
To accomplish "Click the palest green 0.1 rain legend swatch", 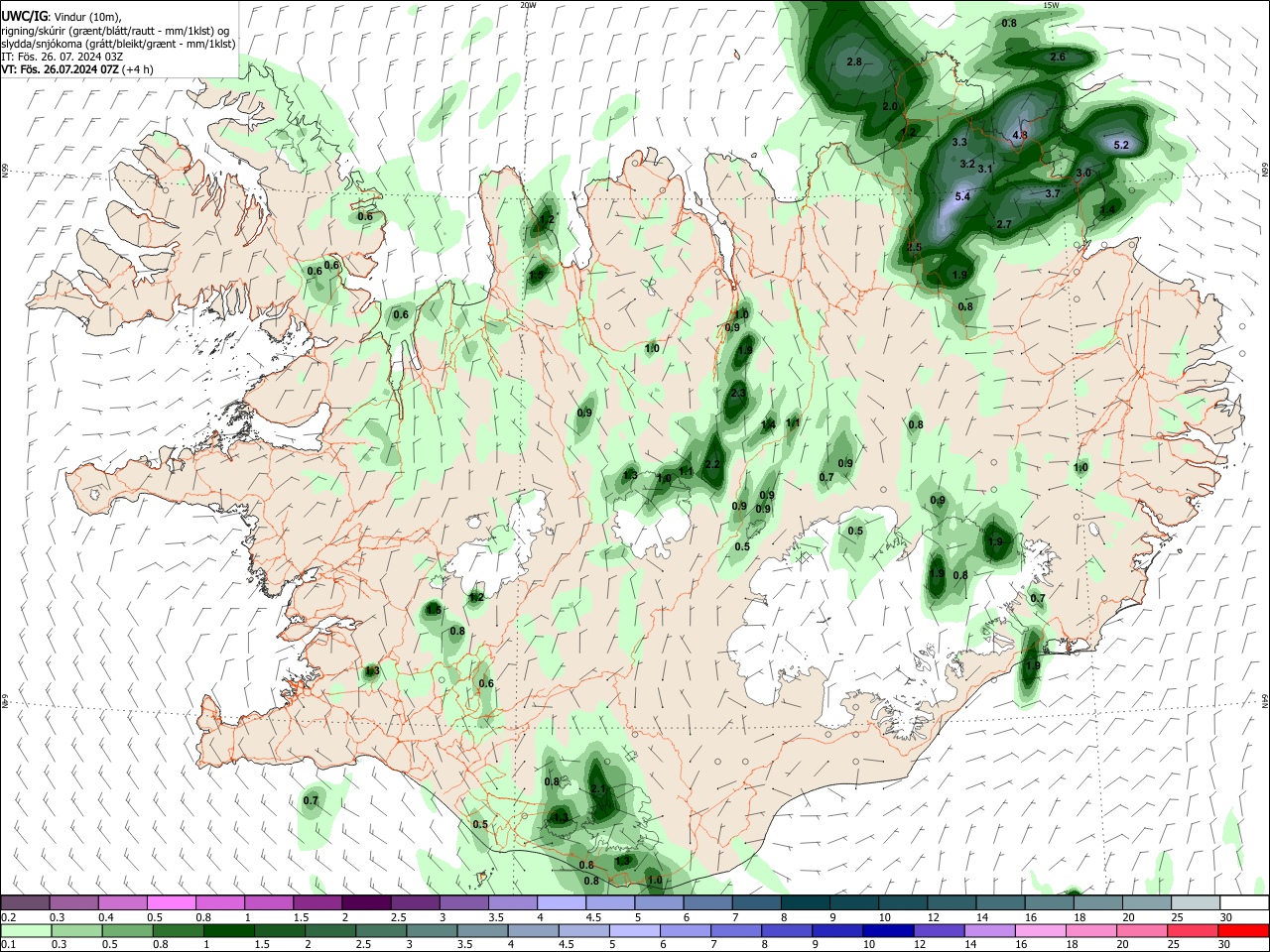I will point(26,931).
